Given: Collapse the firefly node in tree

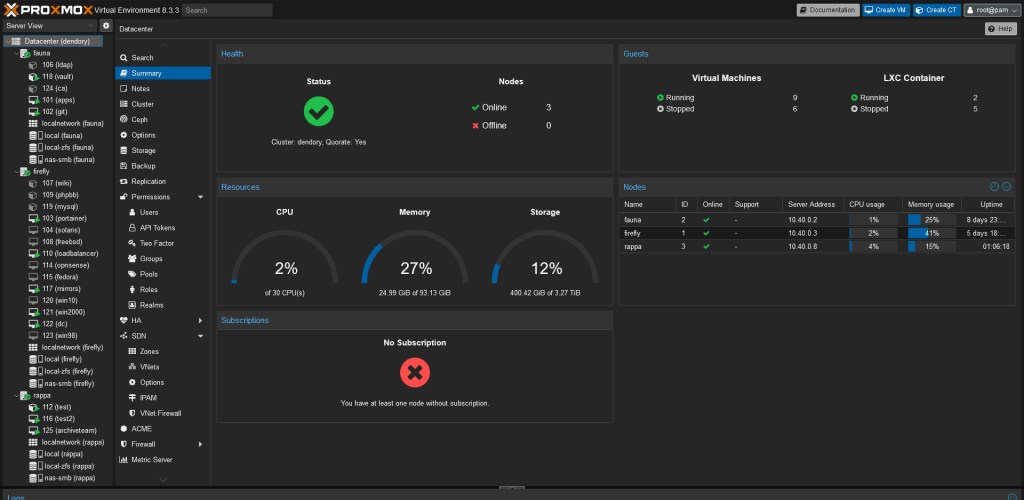Looking at the screenshot, I should point(16,171).
